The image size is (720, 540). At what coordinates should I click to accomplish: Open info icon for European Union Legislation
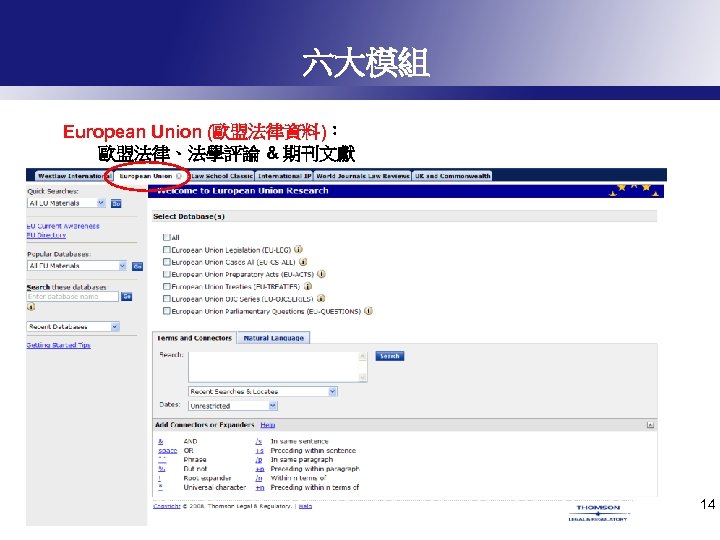[298, 250]
